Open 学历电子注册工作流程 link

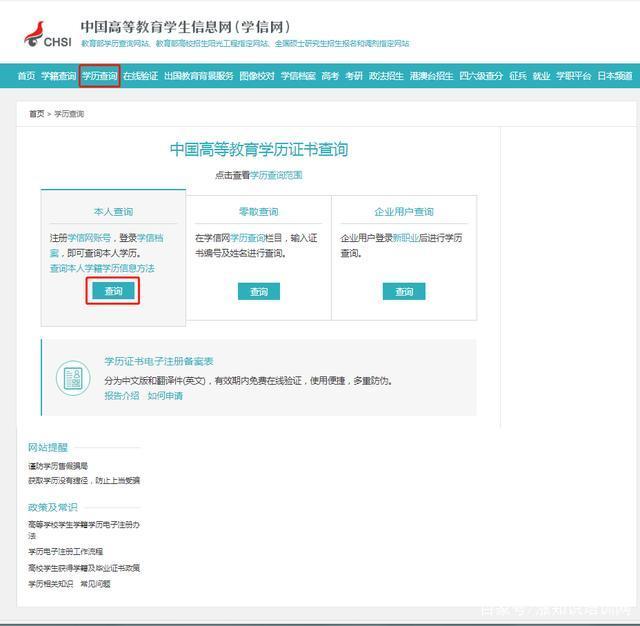click(66, 551)
